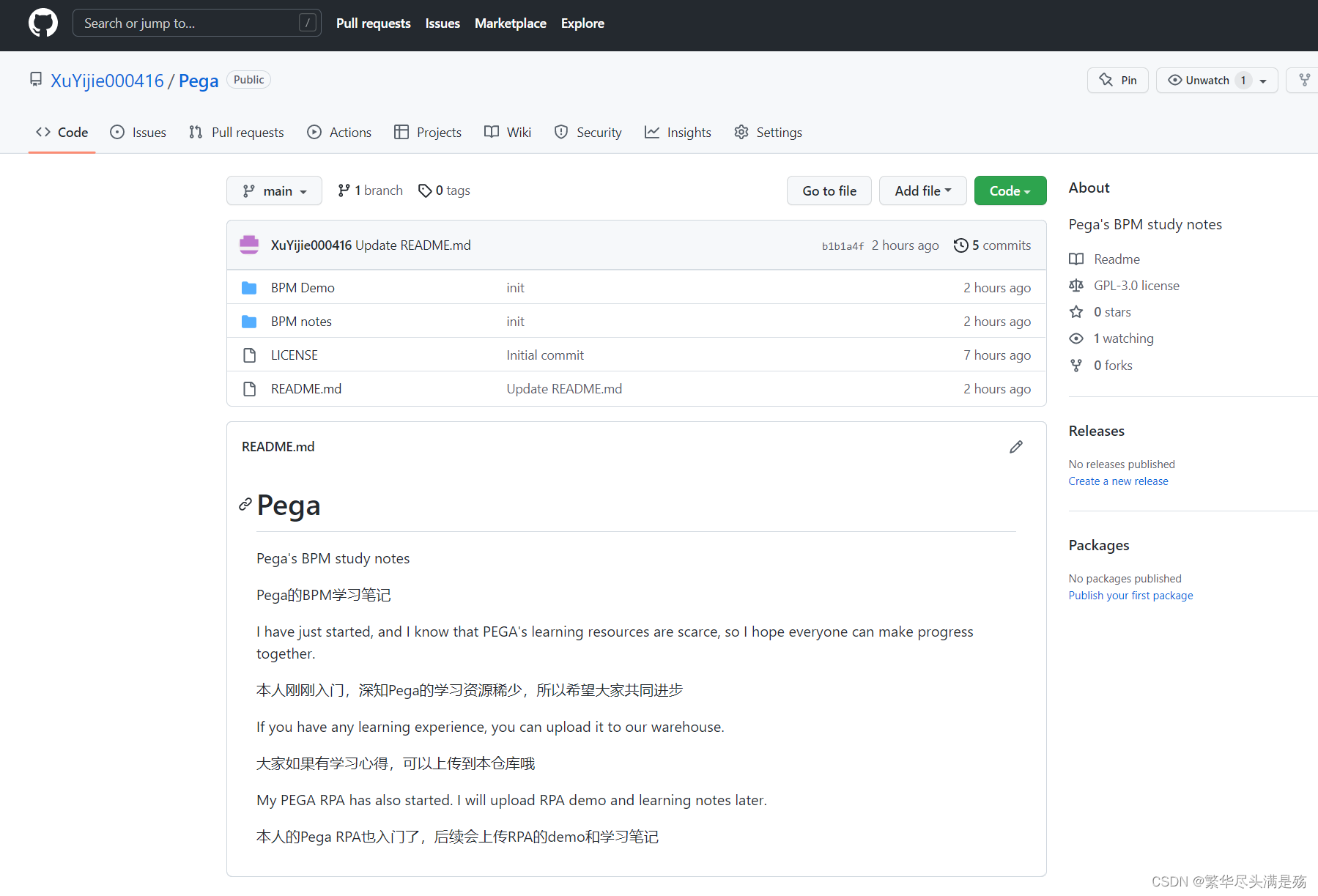Focus the Search or jump to field

[196, 23]
